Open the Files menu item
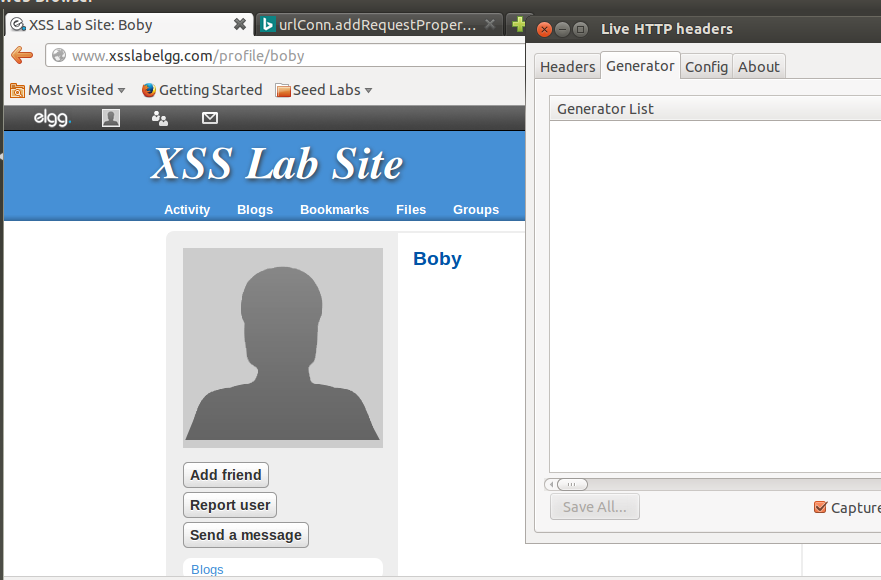This screenshot has width=881, height=580. (411, 210)
